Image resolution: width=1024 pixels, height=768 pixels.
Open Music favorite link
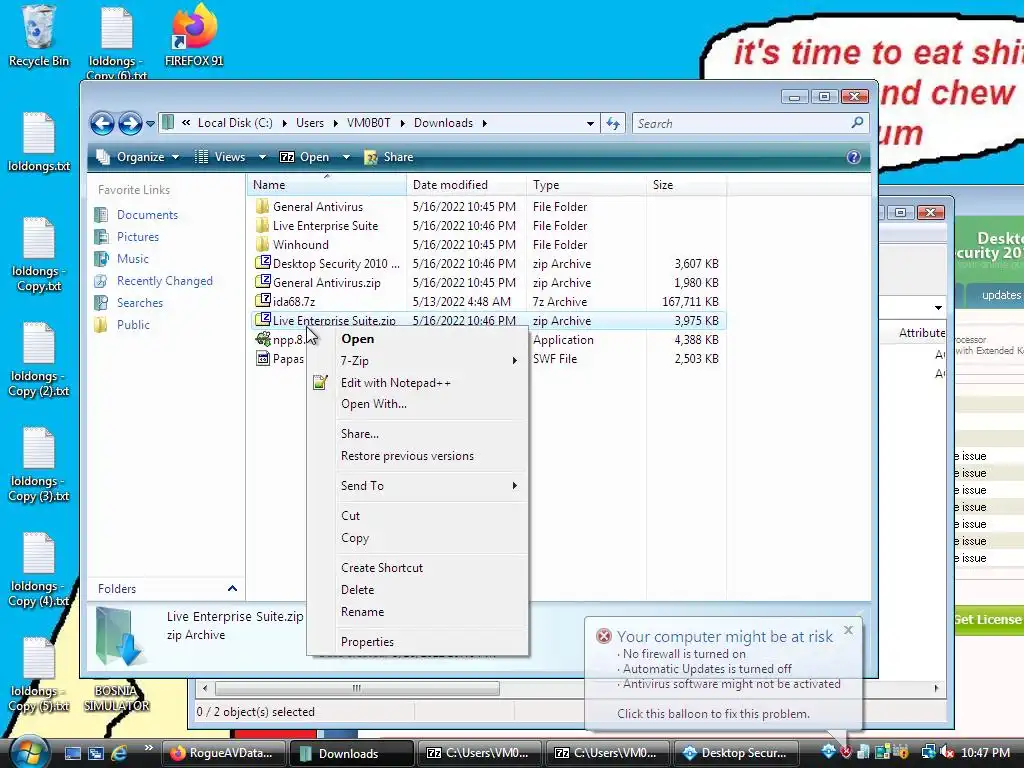coord(133,259)
